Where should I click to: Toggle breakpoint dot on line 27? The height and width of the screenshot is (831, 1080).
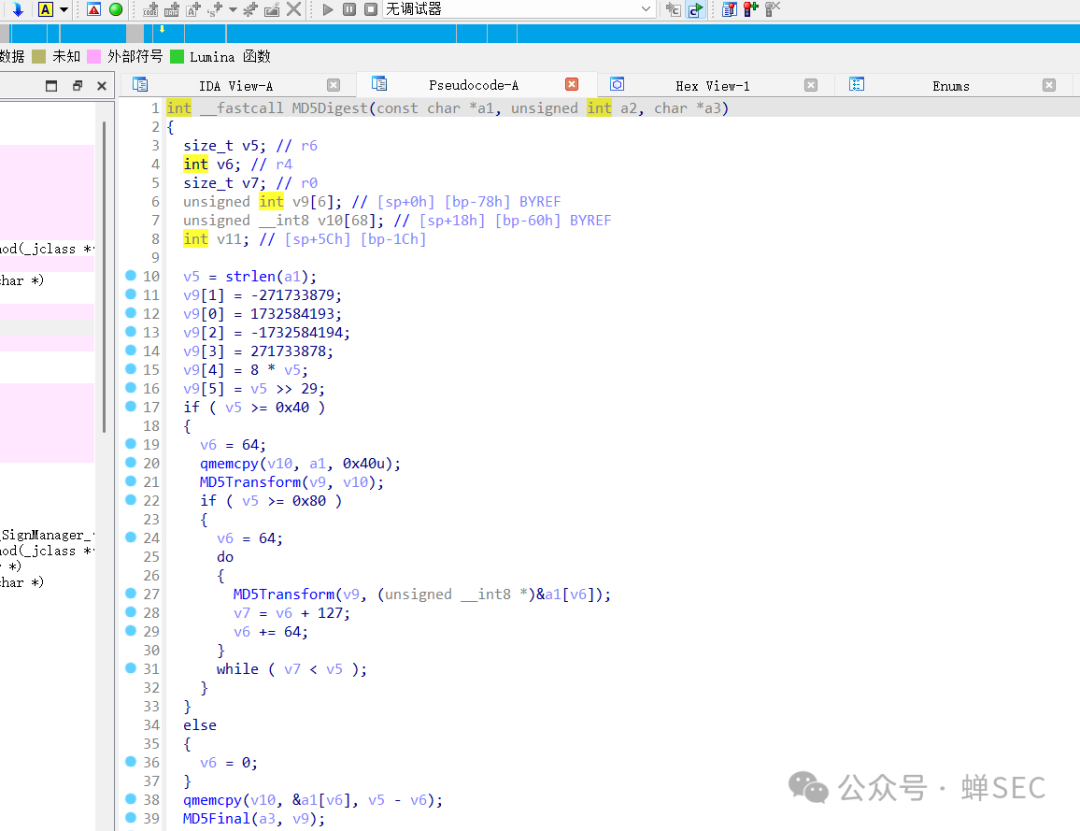(131, 593)
